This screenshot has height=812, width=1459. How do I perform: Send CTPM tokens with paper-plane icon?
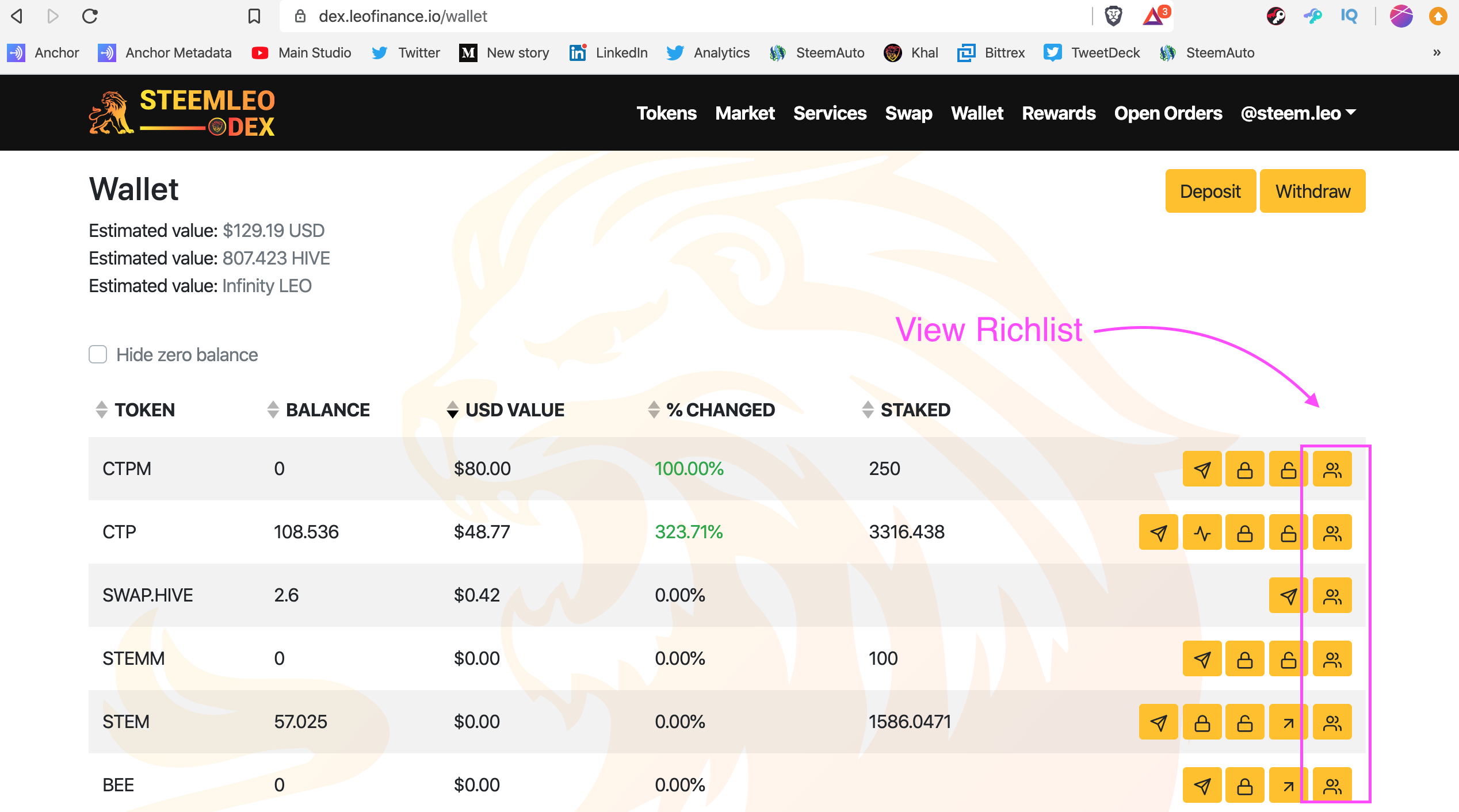(x=1202, y=469)
